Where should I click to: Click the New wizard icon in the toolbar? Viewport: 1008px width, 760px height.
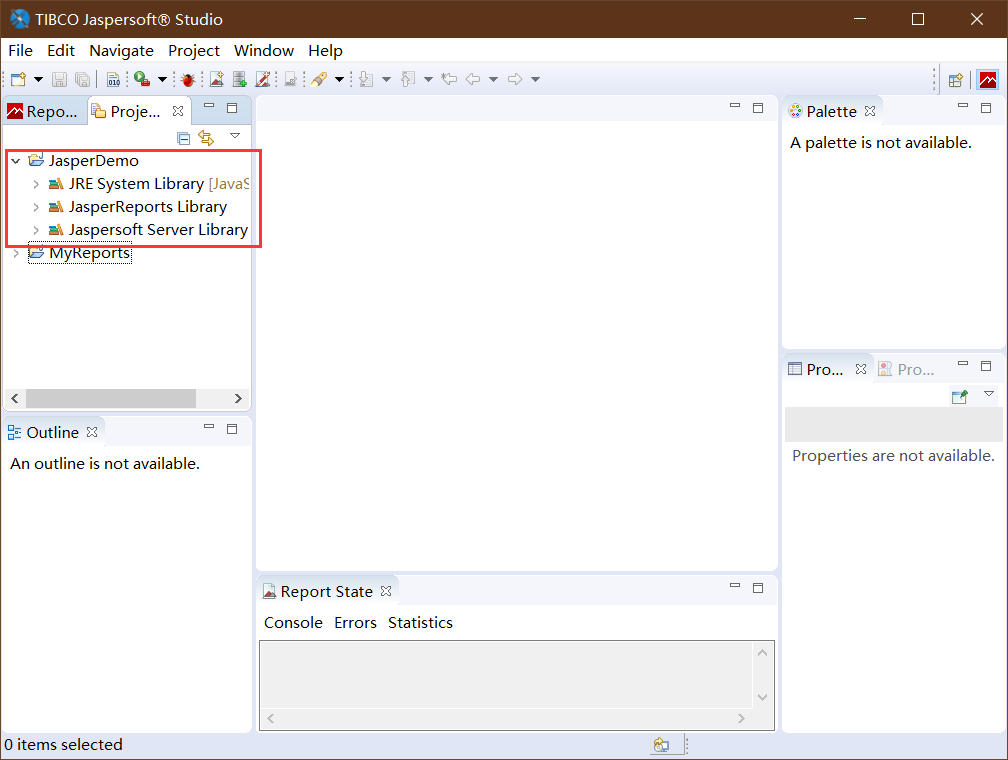(17, 78)
